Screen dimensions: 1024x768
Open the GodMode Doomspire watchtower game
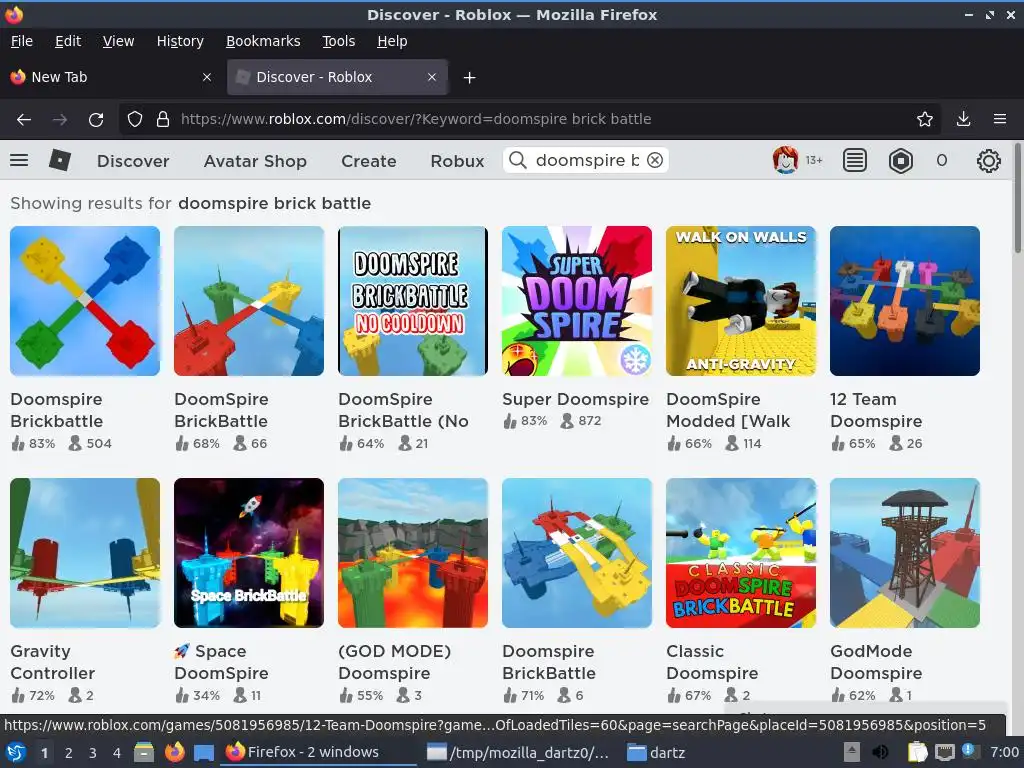pyautogui.click(x=904, y=553)
